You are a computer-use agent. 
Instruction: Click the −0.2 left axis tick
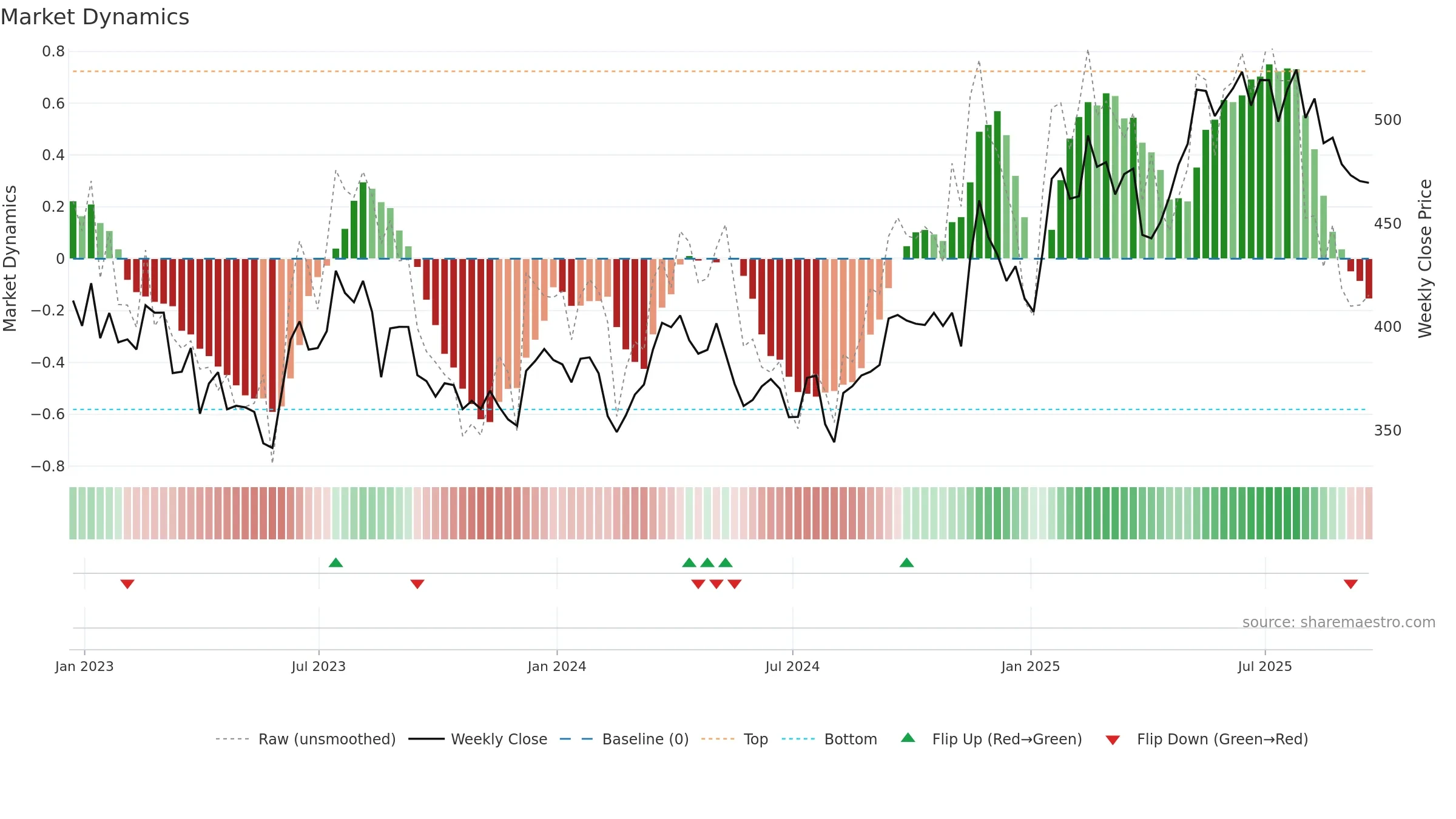pyautogui.click(x=48, y=311)
